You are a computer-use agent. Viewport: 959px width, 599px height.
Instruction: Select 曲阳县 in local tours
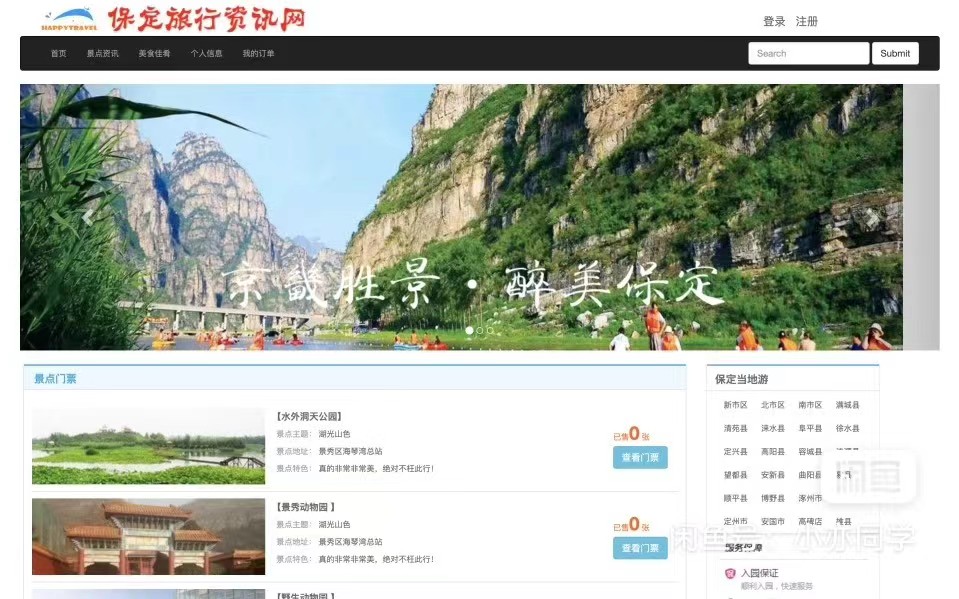coord(810,475)
